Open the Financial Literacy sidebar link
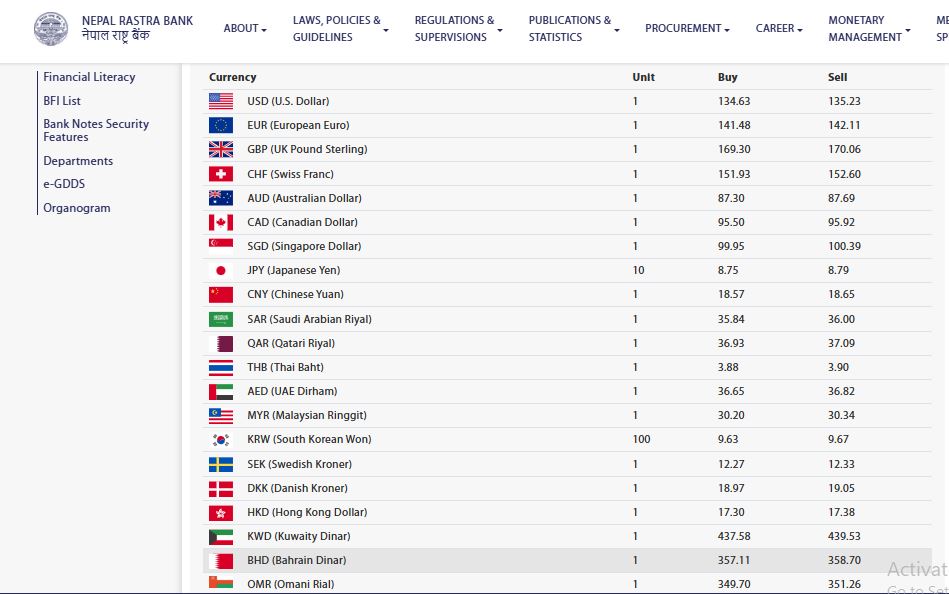Viewport: 949px width, 594px height. 89,77
